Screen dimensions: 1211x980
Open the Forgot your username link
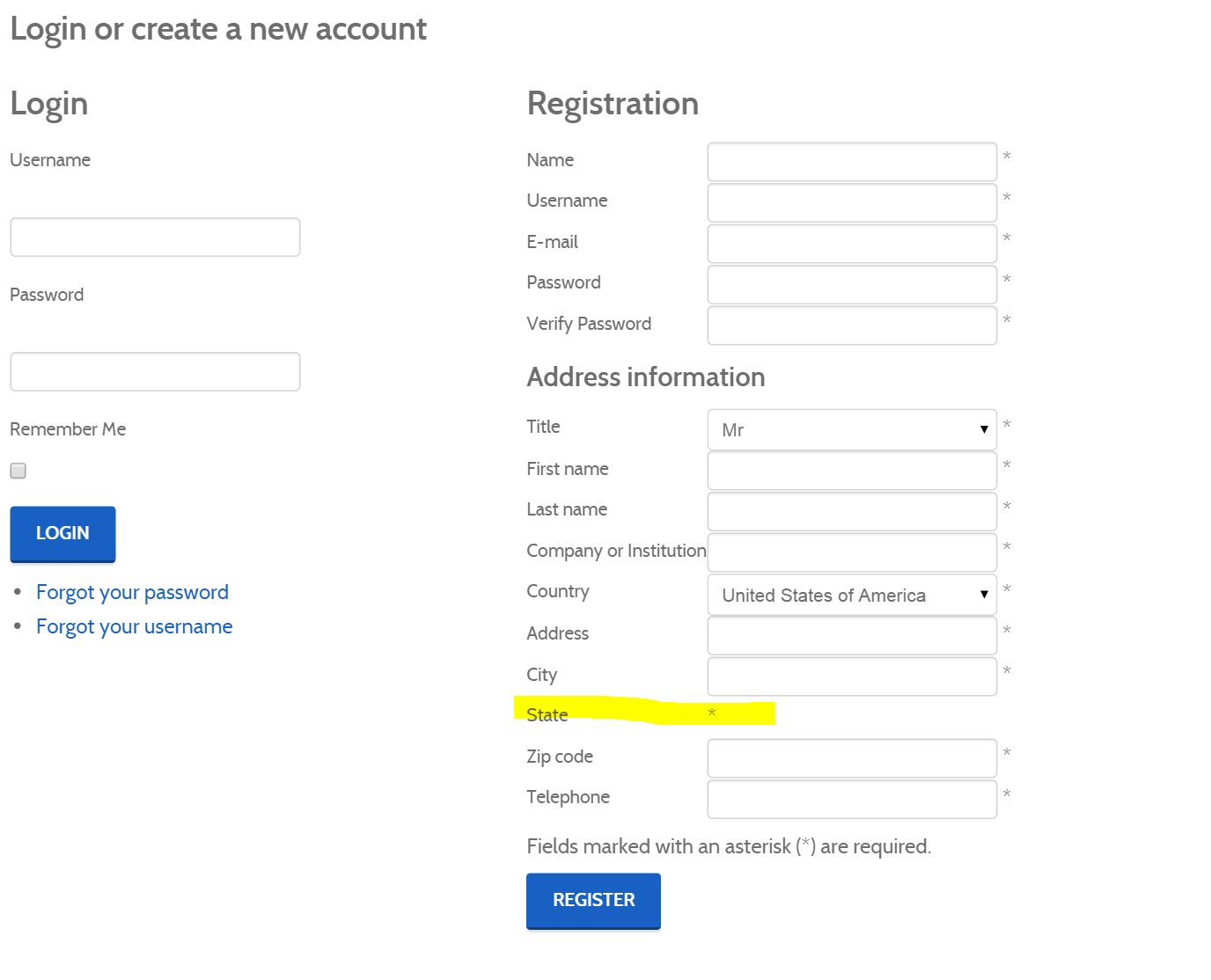pos(134,626)
